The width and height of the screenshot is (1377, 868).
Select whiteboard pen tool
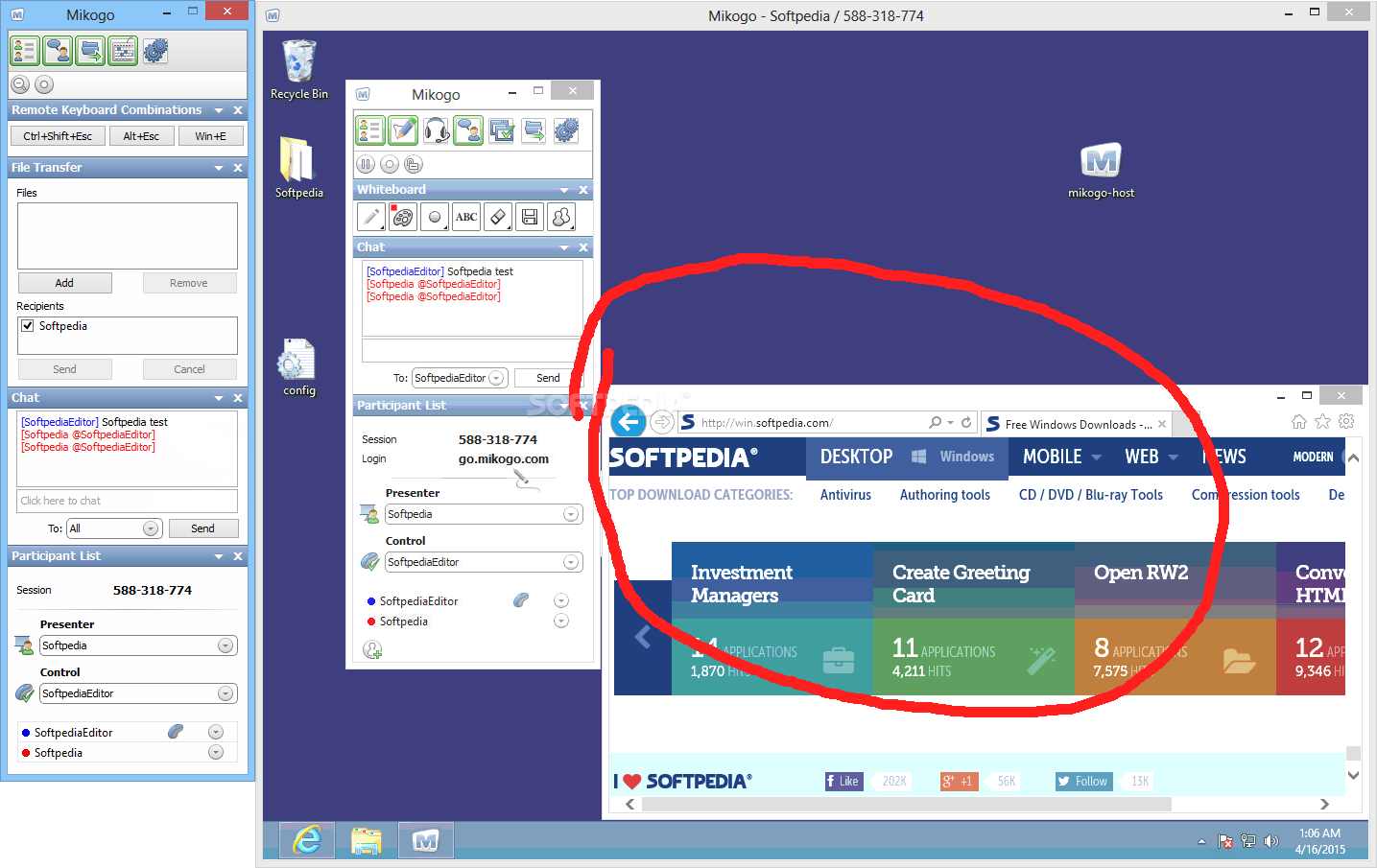[371, 217]
